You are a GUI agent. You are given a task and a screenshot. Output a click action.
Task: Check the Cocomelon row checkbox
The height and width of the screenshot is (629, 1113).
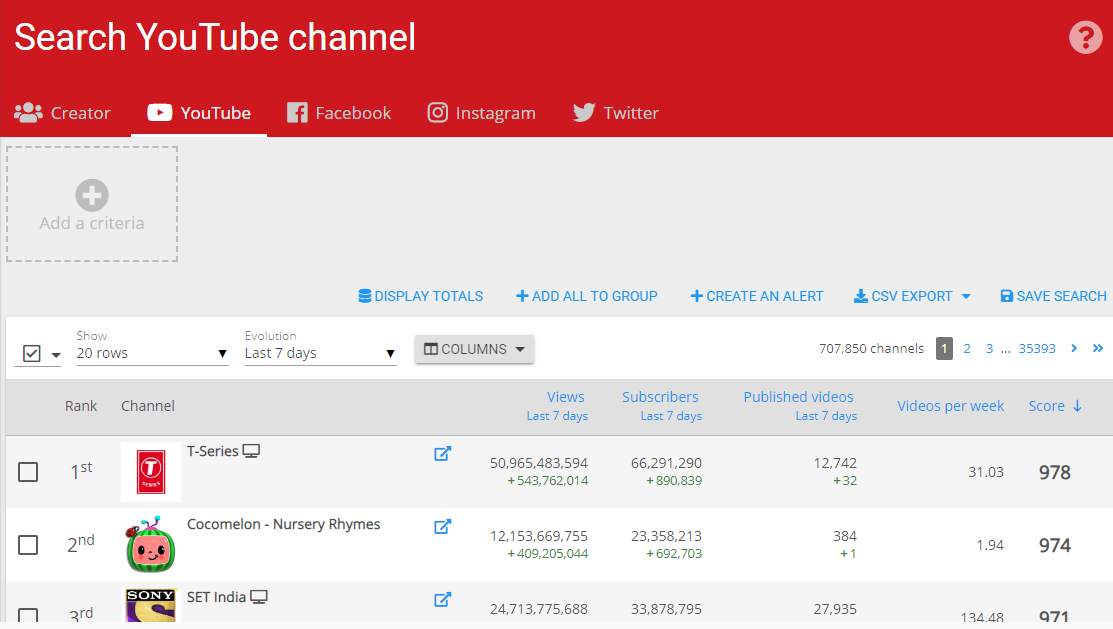28,545
